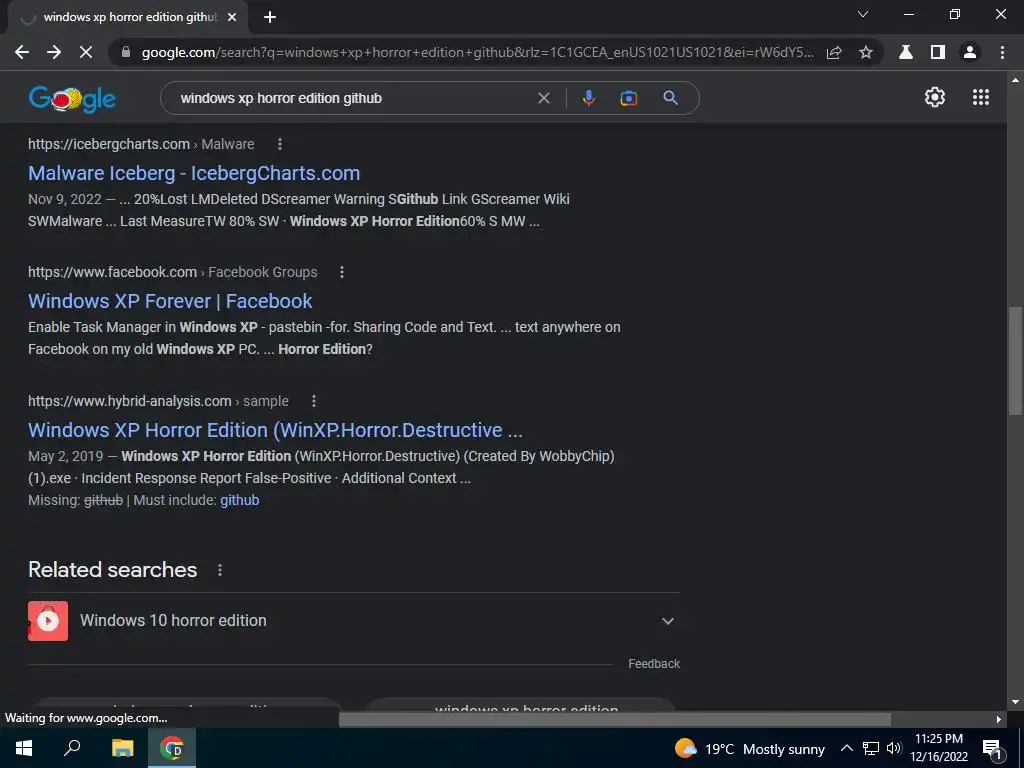Open options for facebook.com result

(342, 272)
